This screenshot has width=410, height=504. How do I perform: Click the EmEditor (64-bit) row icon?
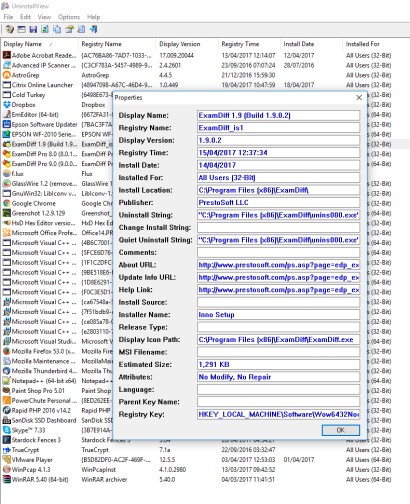[6, 114]
